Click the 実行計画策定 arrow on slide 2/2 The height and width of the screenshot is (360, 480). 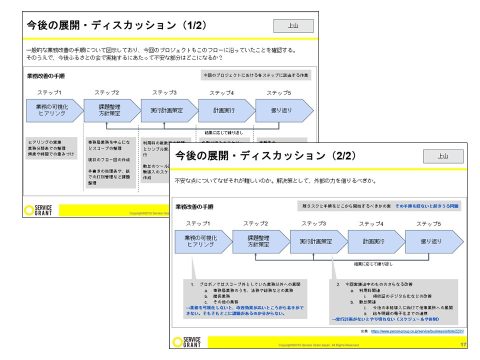pyautogui.click(x=318, y=242)
